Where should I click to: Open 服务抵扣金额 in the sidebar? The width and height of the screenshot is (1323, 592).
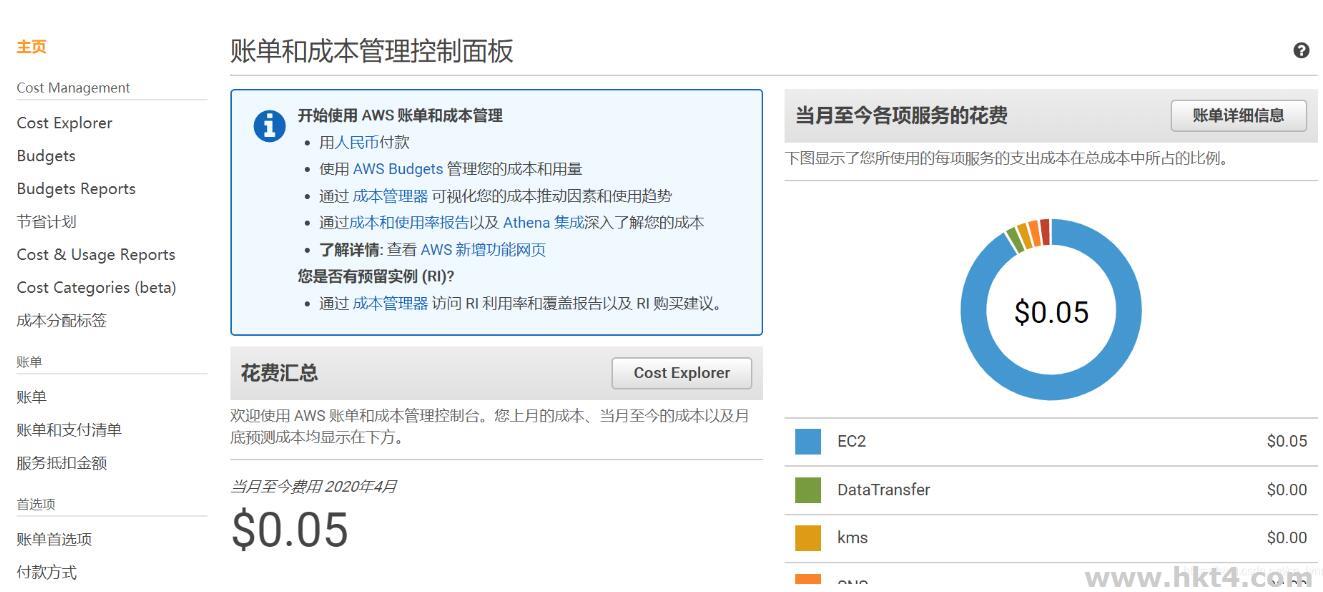[61, 463]
